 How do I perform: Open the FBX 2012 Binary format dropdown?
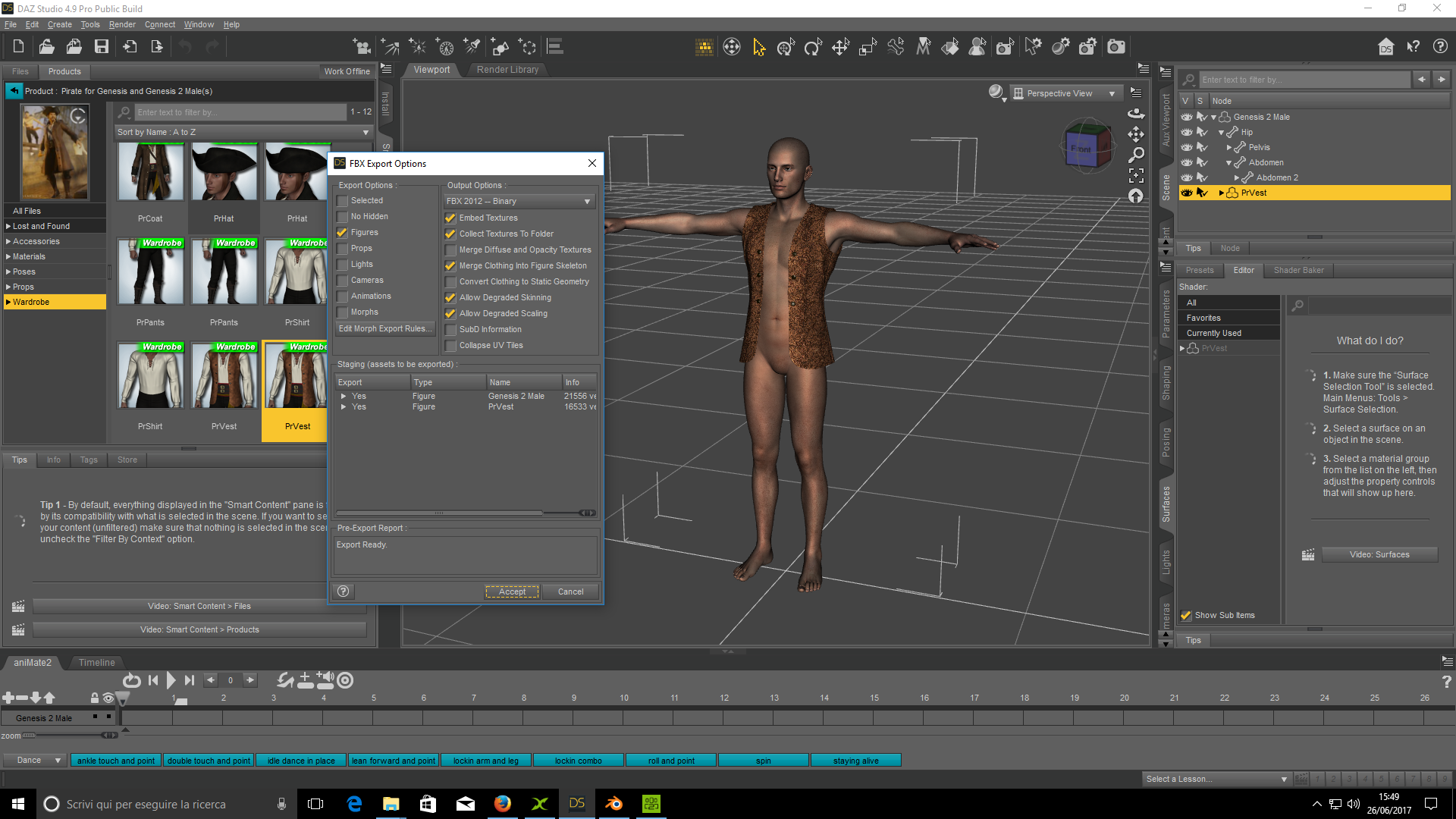[x=519, y=202]
